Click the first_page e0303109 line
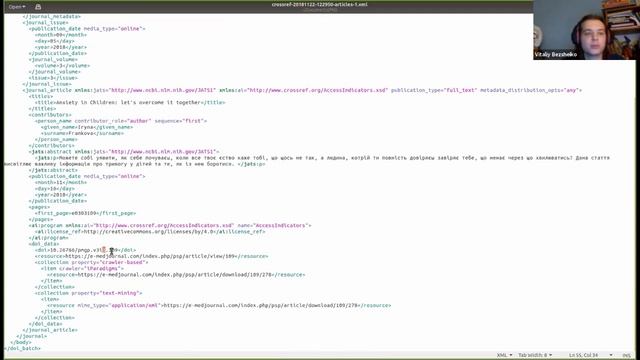640x360 pixels. tap(85, 213)
